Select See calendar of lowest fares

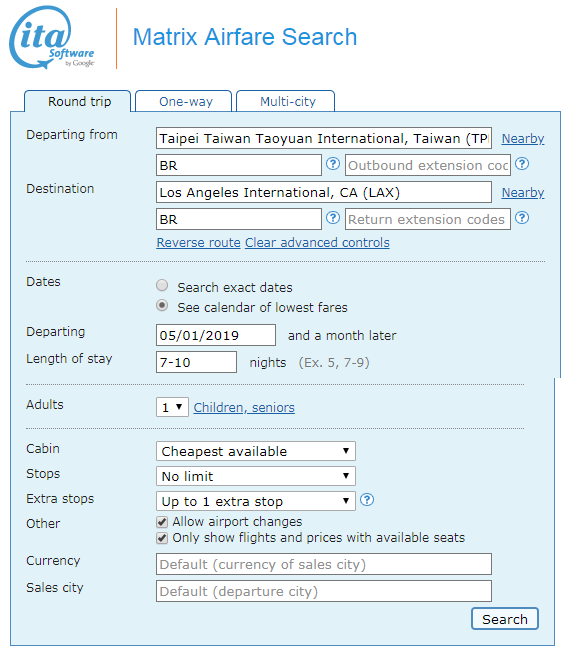[162, 306]
